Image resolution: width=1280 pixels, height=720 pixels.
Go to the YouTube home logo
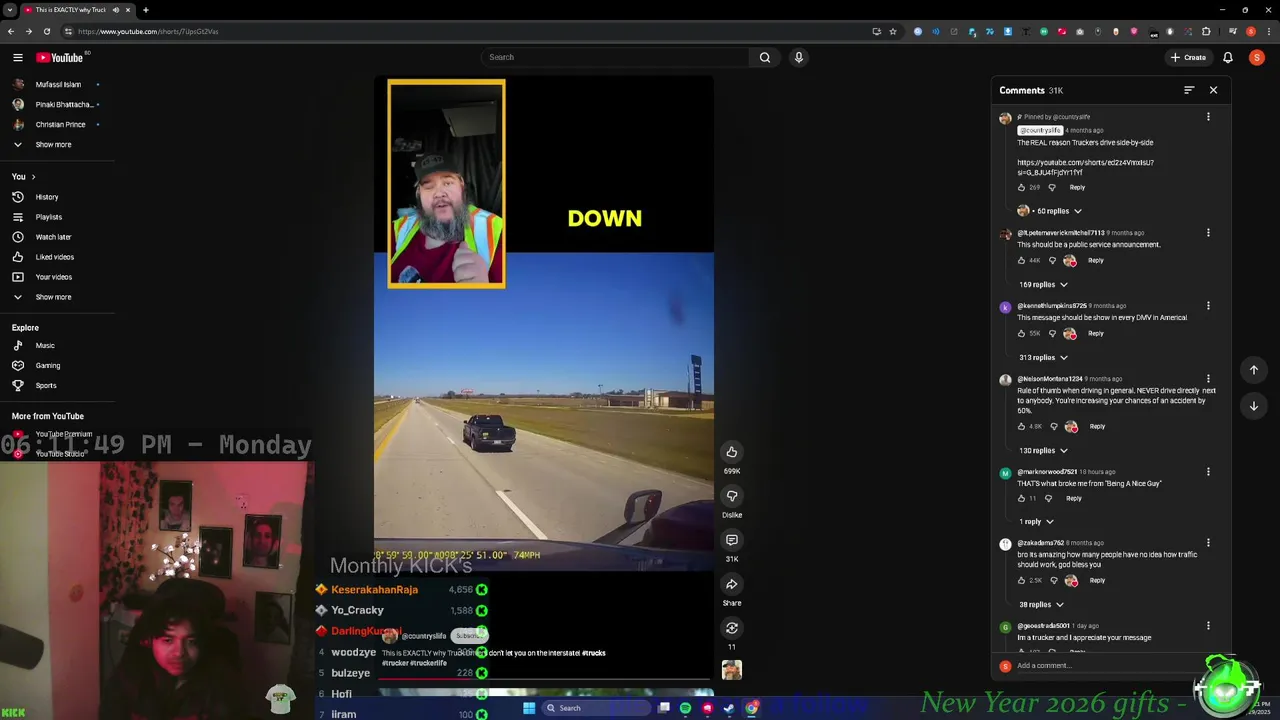pyautogui.click(x=59, y=57)
